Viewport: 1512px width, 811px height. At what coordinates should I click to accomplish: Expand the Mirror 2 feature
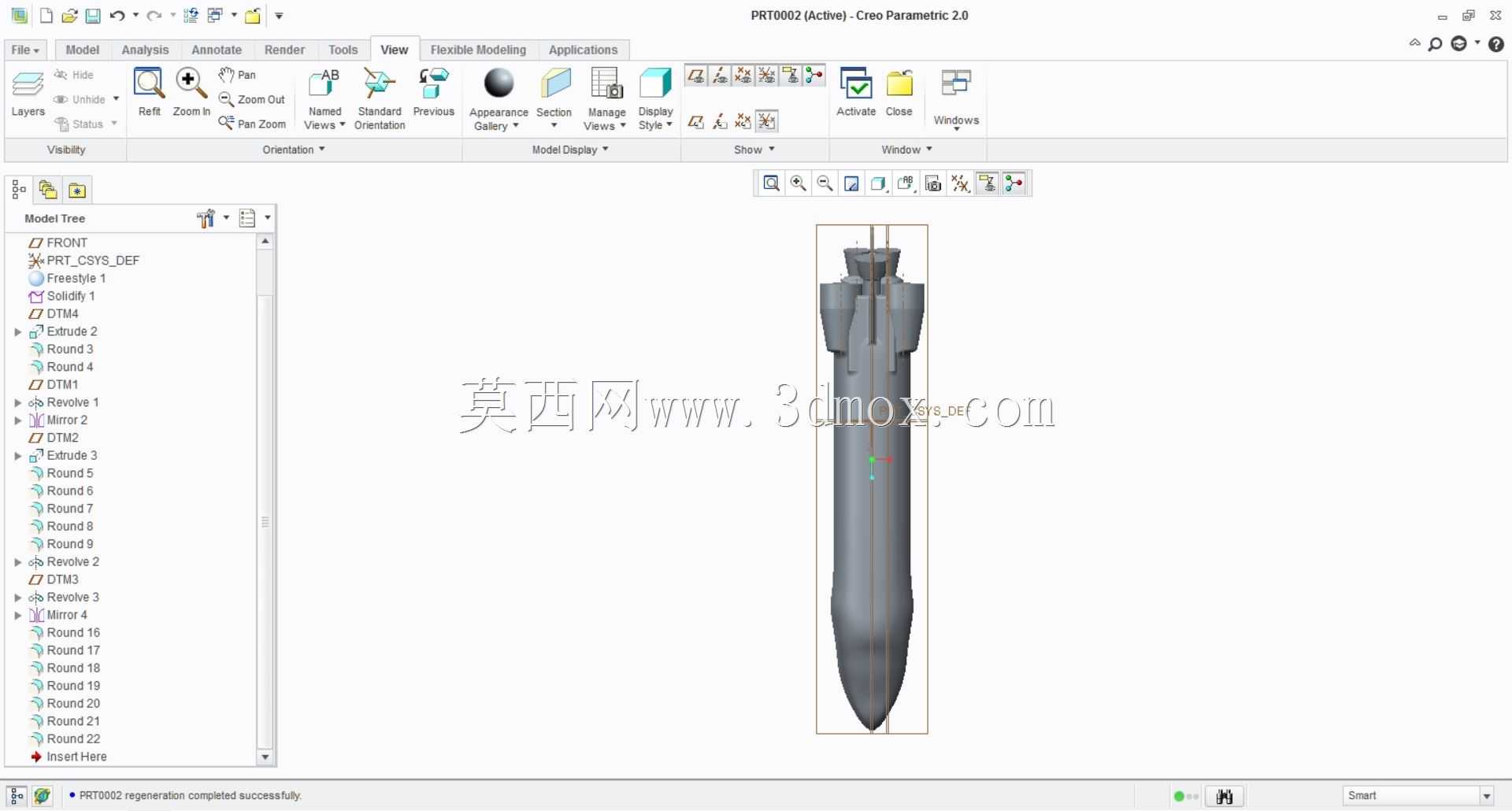click(x=17, y=420)
